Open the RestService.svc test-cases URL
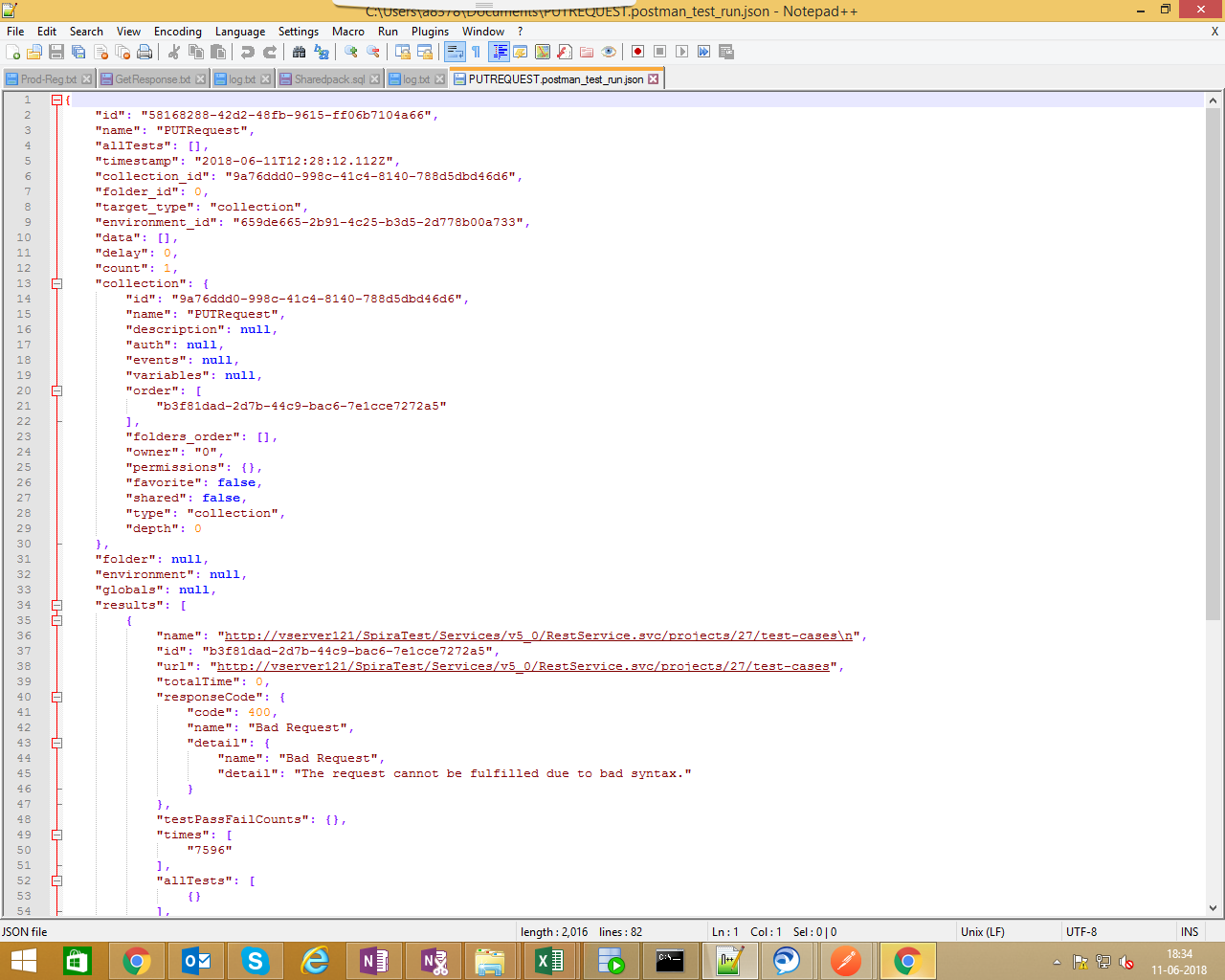Image resolution: width=1225 pixels, height=980 pixels. pos(526,665)
